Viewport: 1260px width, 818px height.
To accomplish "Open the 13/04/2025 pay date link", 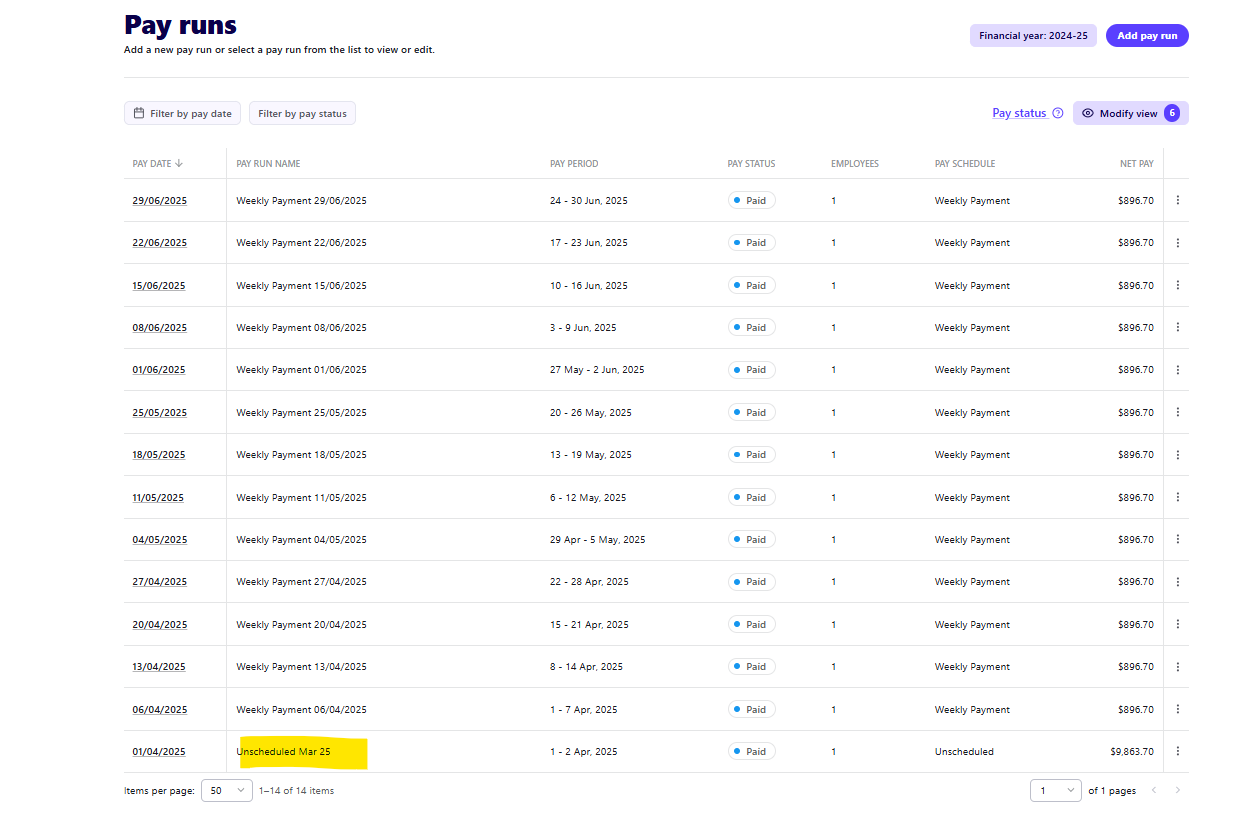I will 159,666.
